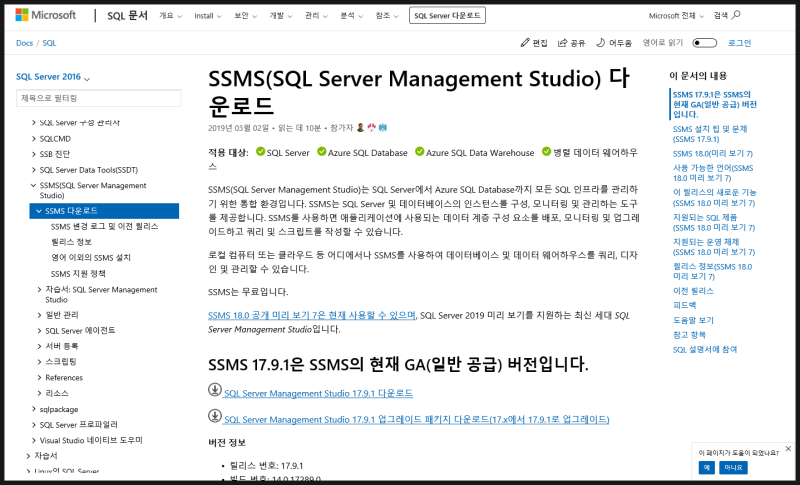Open 영어 이외의 SSMS 설치 item
The image size is (800, 485).
(x=91, y=258)
